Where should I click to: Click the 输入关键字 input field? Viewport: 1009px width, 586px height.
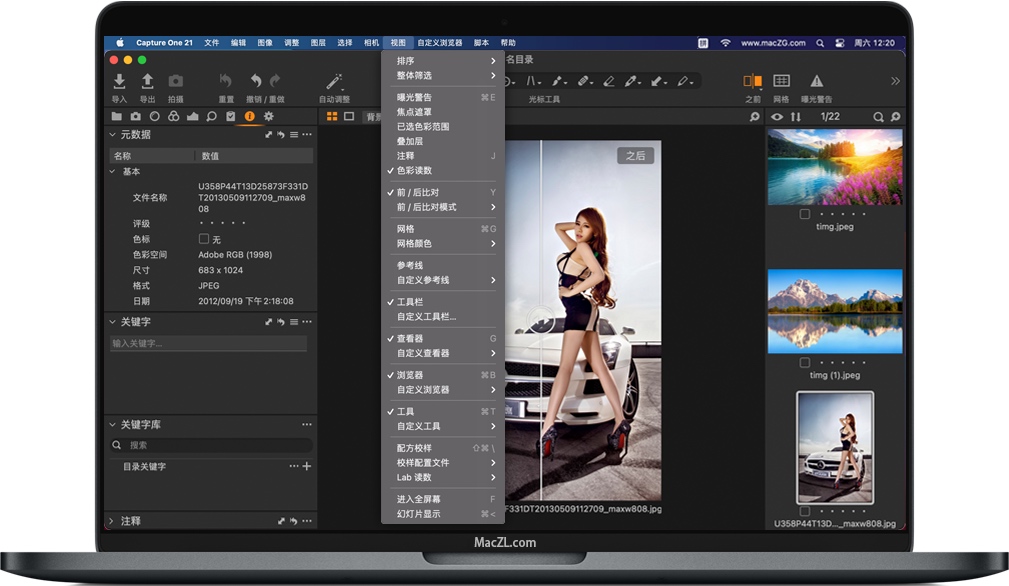pos(208,343)
